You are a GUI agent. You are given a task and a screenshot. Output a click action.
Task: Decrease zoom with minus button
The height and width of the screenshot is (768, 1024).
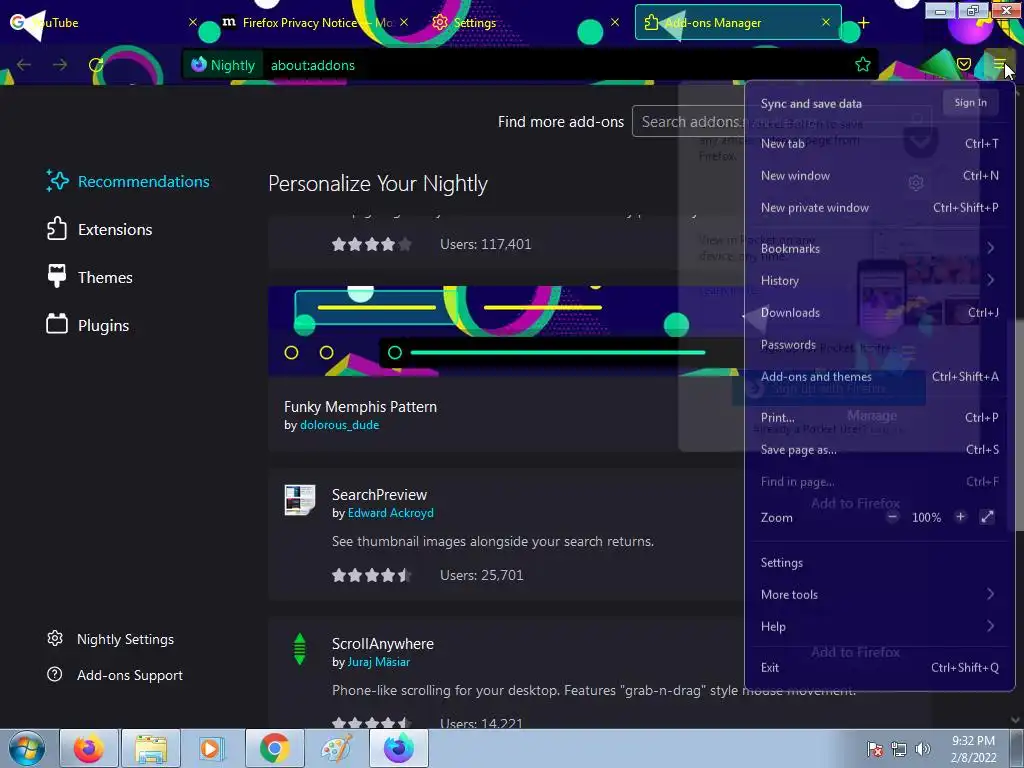[893, 517]
